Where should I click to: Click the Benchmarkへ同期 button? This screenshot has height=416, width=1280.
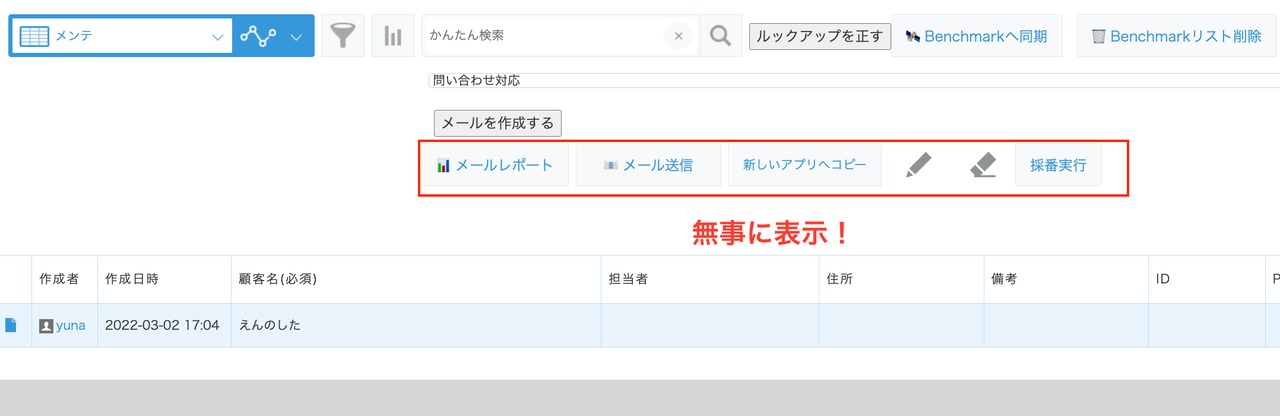coord(976,36)
